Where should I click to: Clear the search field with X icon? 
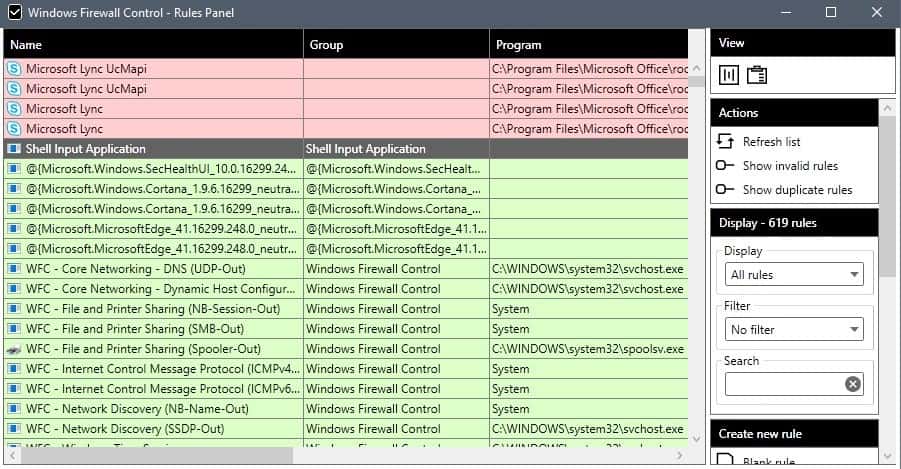point(853,384)
